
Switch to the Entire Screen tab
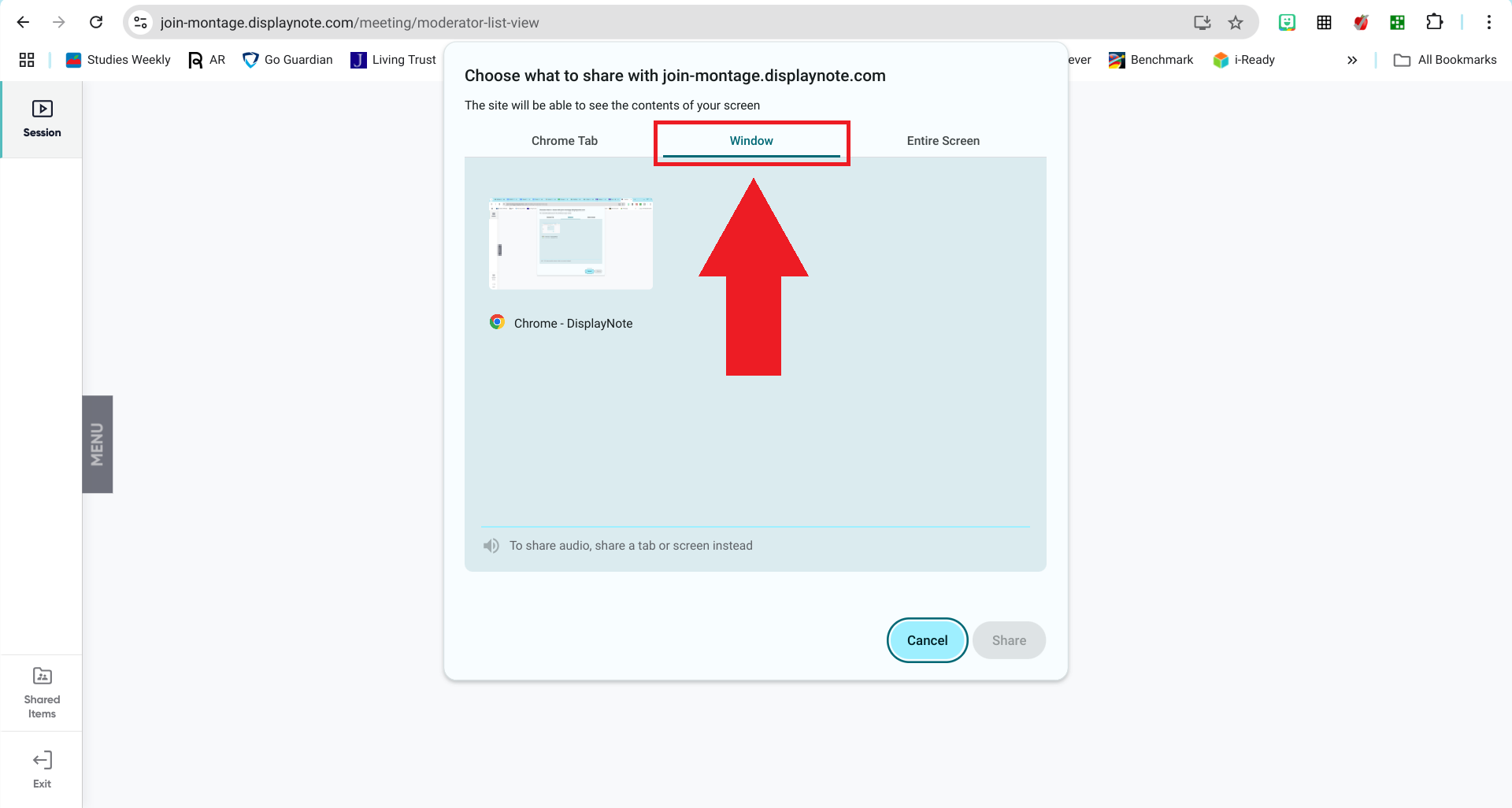click(x=943, y=141)
